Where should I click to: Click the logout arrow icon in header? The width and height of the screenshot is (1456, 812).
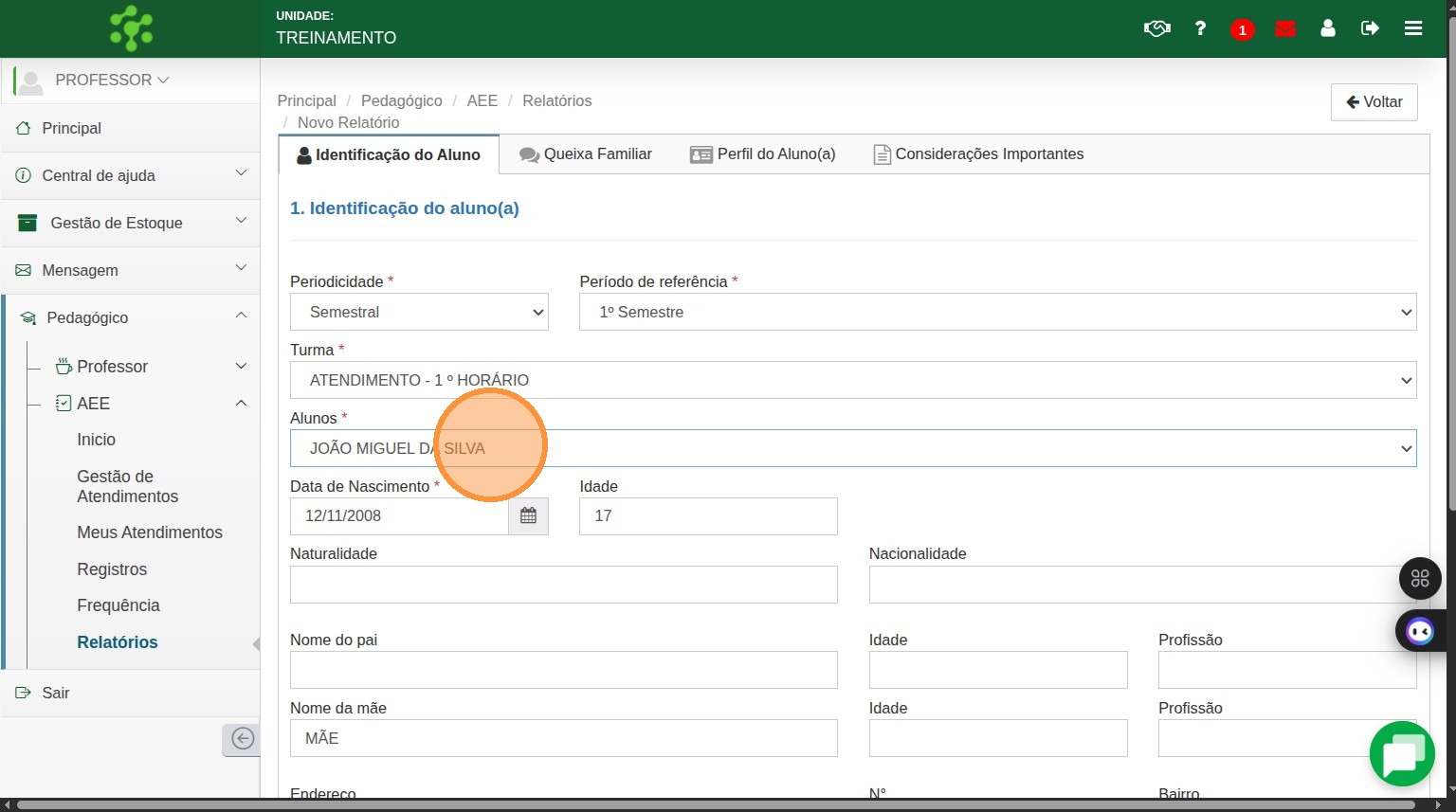pyautogui.click(x=1370, y=28)
